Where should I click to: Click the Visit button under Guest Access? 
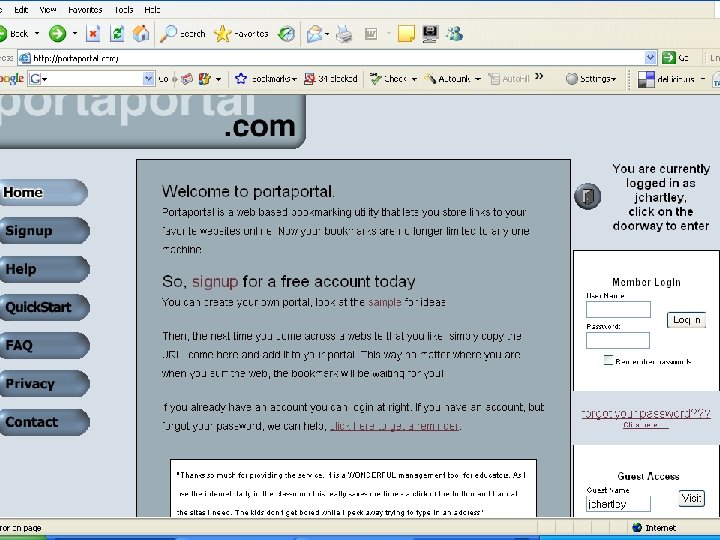pyautogui.click(x=692, y=498)
